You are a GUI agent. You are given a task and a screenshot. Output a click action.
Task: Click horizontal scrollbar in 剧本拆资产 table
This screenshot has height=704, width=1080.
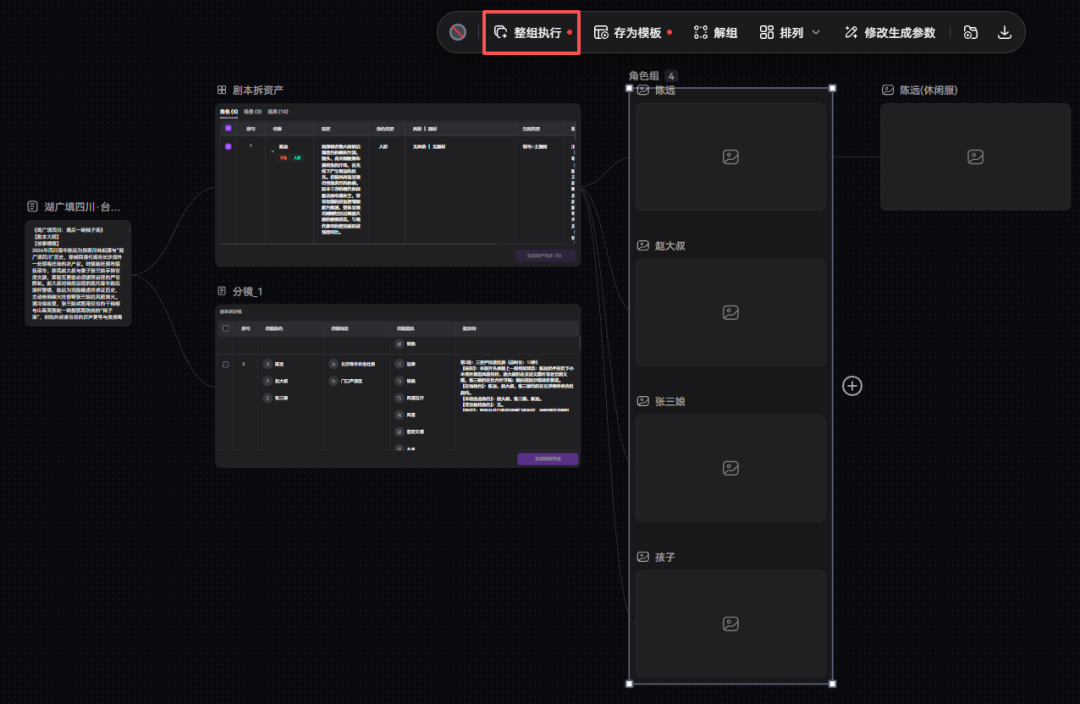point(358,244)
